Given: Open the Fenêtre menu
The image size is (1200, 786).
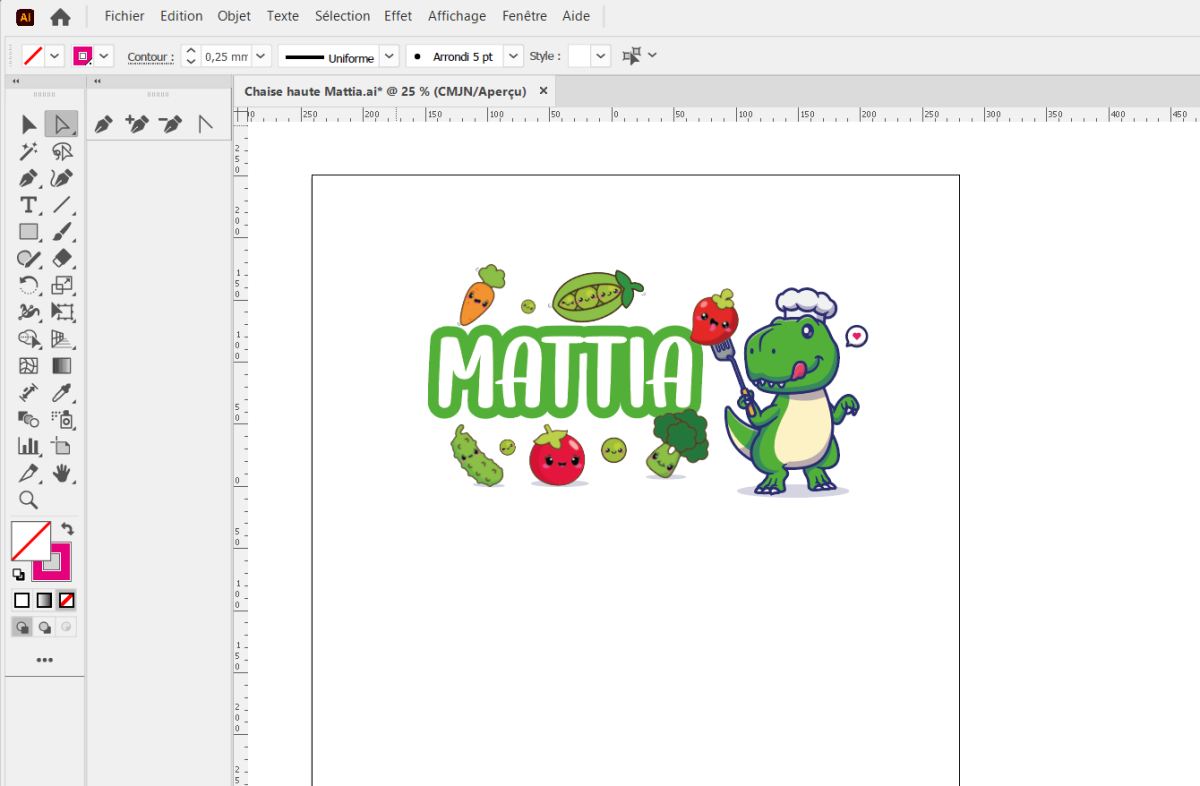Looking at the screenshot, I should [524, 16].
